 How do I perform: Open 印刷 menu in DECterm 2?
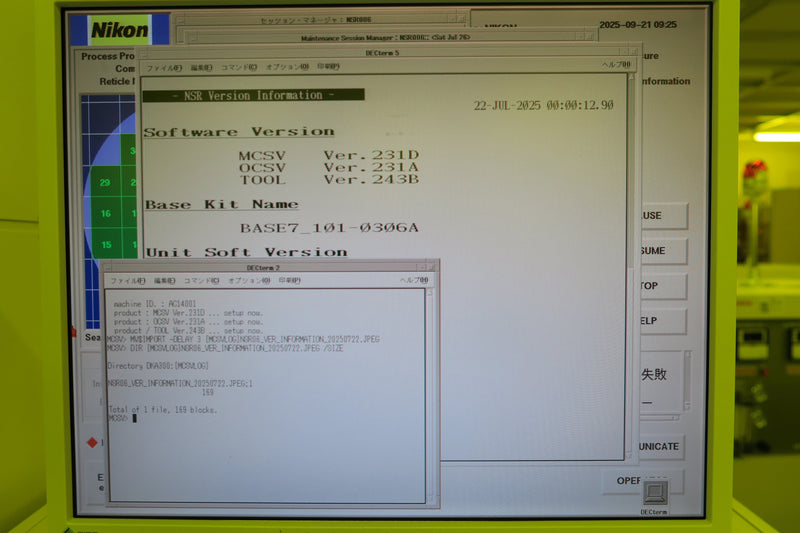click(290, 281)
